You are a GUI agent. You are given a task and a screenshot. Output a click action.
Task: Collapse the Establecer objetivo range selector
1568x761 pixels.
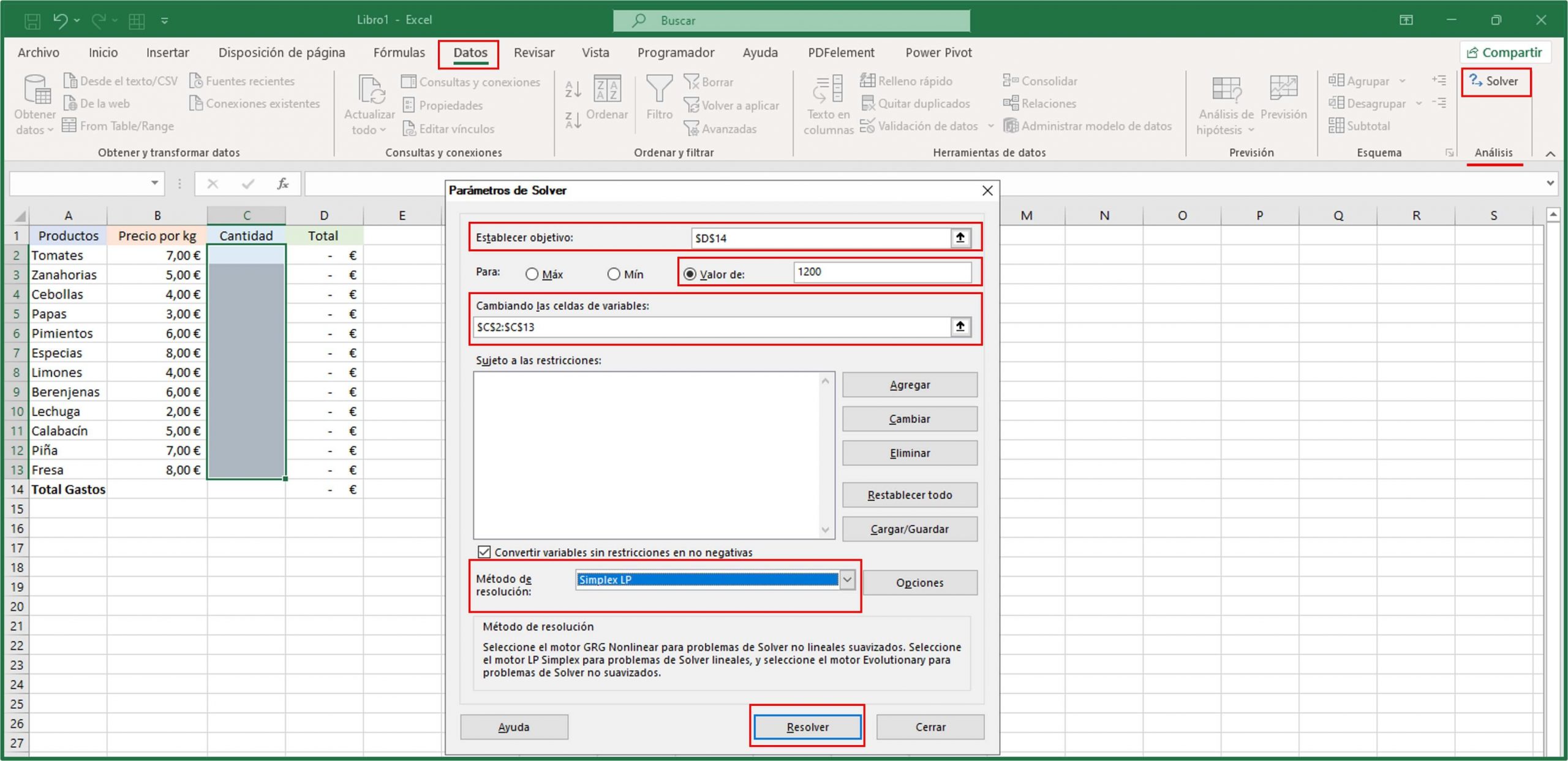960,238
